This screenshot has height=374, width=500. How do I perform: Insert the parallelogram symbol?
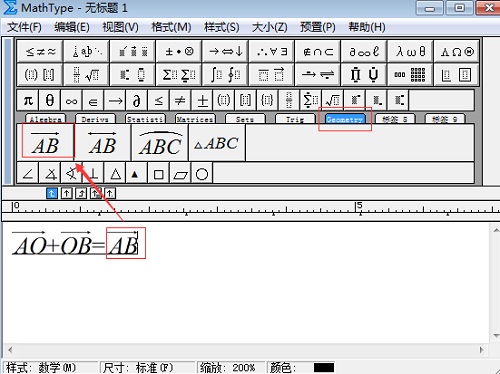180,173
